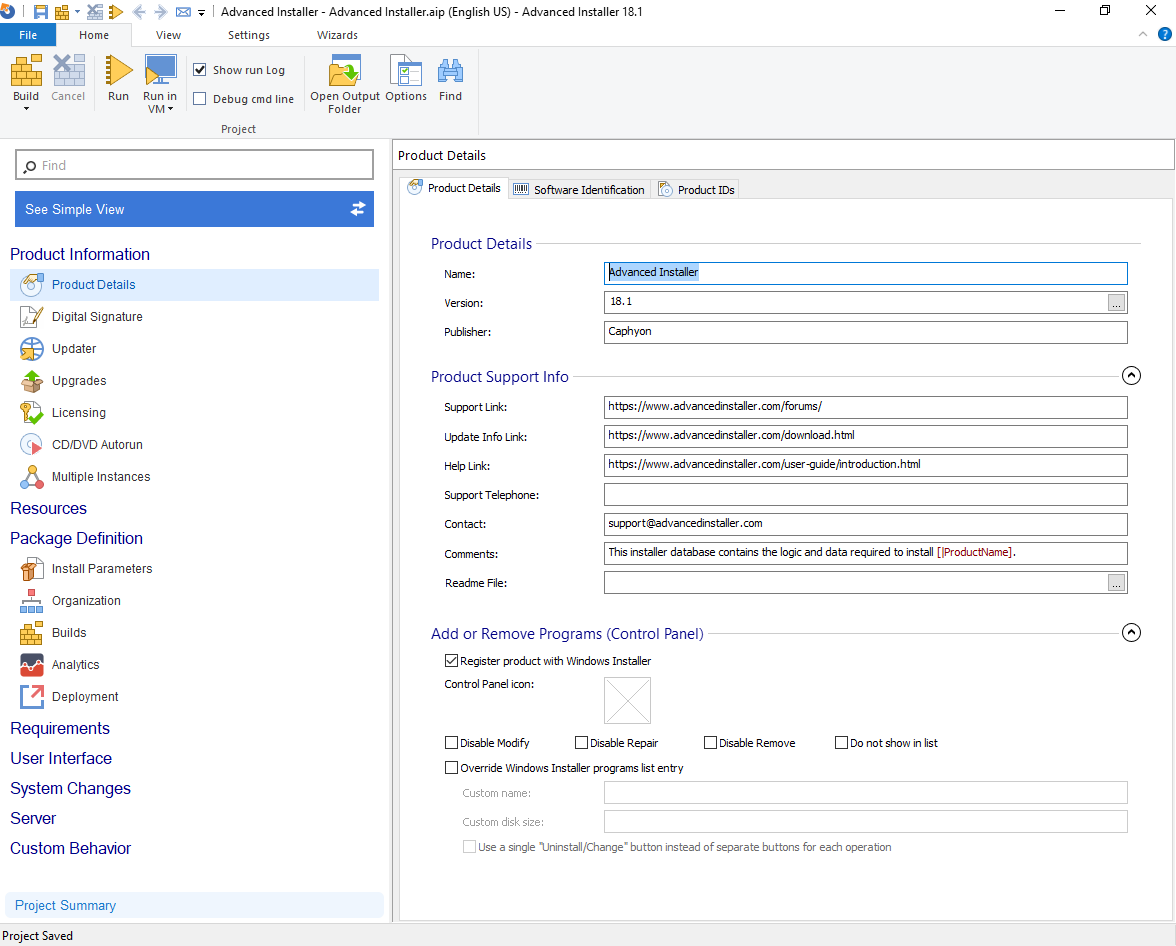Viewport: 1176px width, 946px height.
Task: Collapse the Add or Remove Programs section
Action: point(1131,632)
